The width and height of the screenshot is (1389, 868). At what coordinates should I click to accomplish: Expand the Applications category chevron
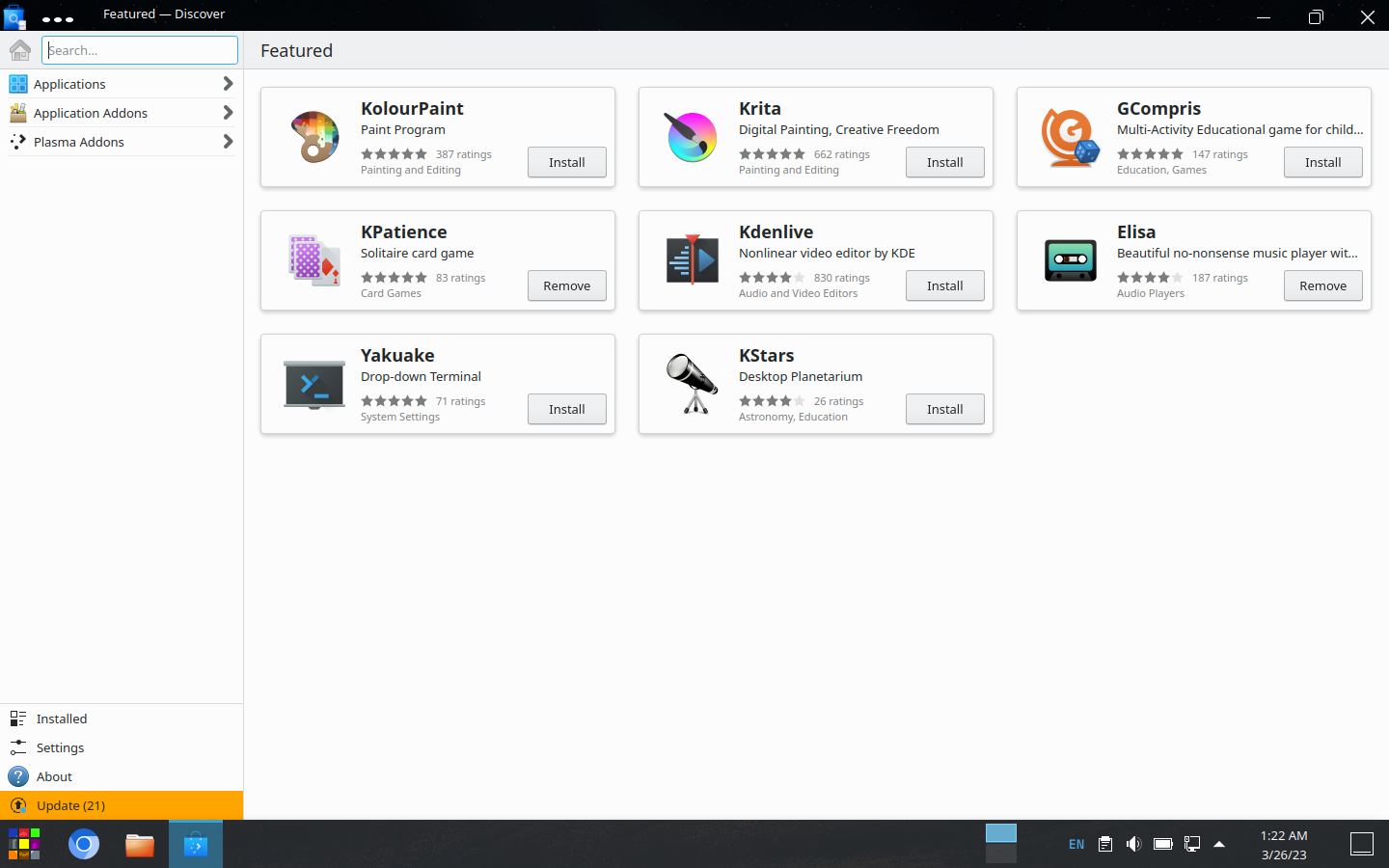[228, 84]
